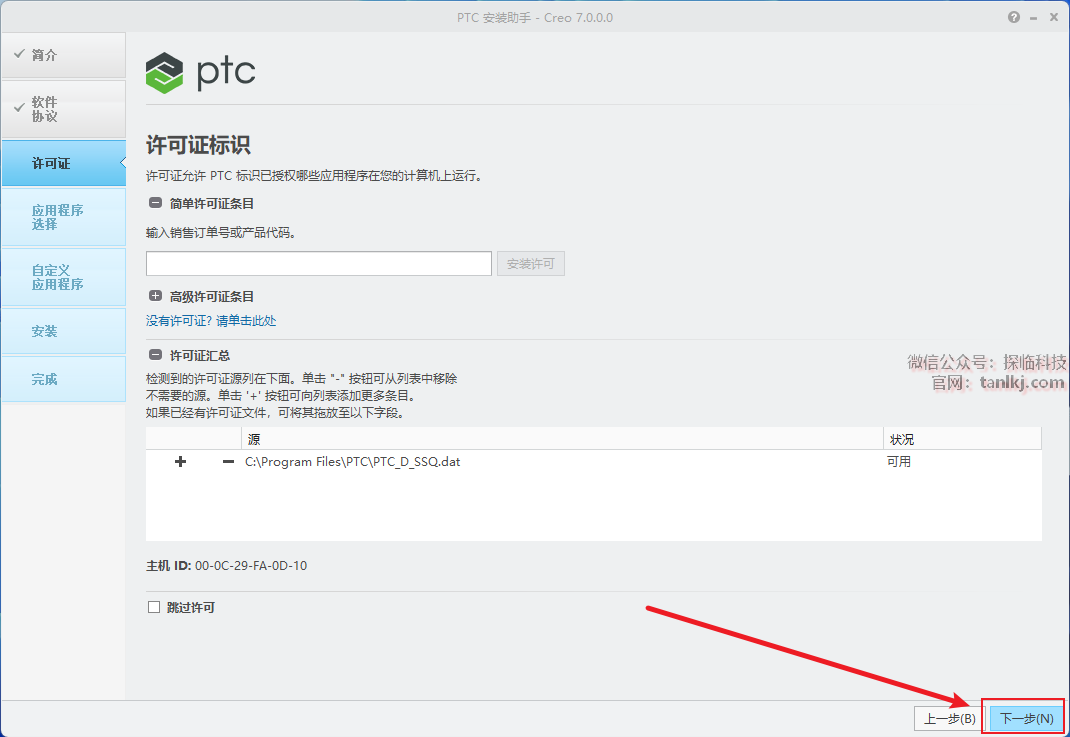The image size is (1070, 737).
Task: Go to the 简介 step
Action: point(63,55)
